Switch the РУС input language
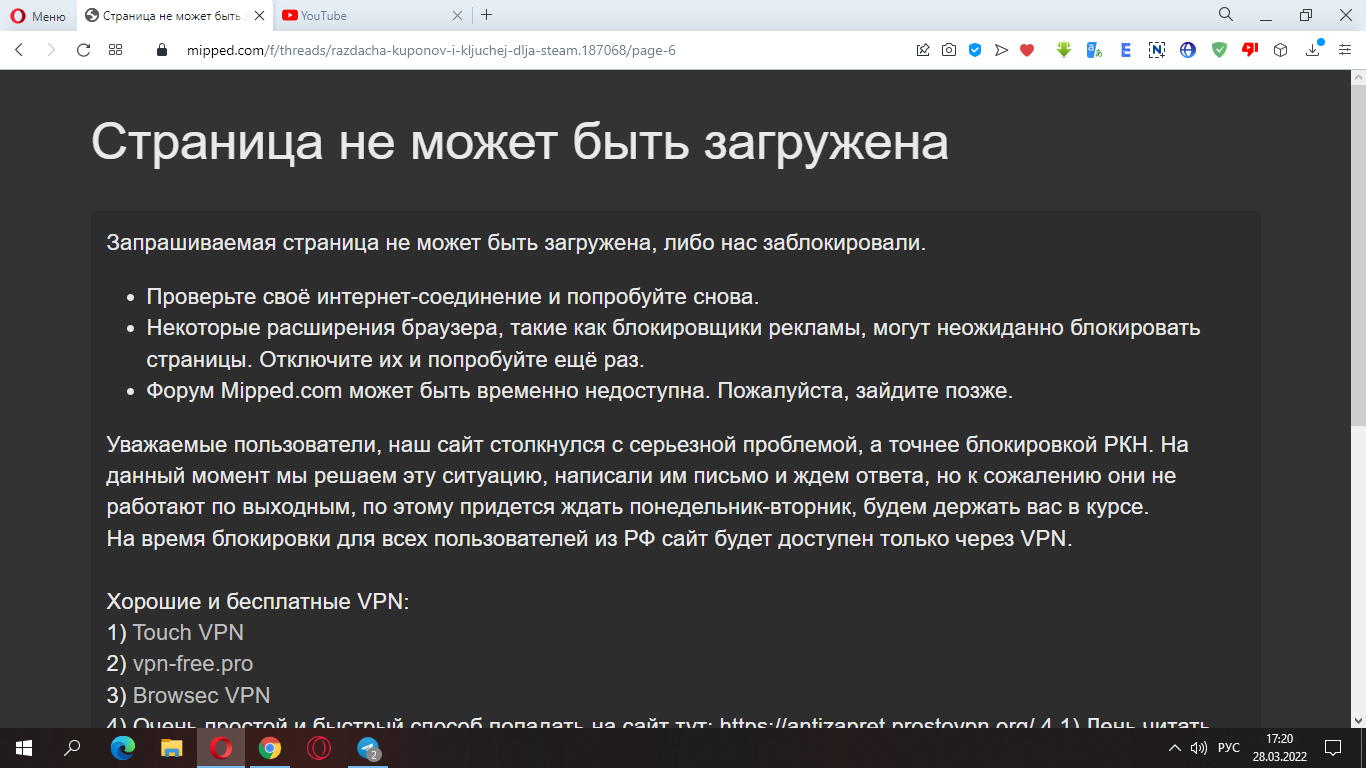Image resolution: width=1366 pixels, height=768 pixels. (x=1229, y=747)
